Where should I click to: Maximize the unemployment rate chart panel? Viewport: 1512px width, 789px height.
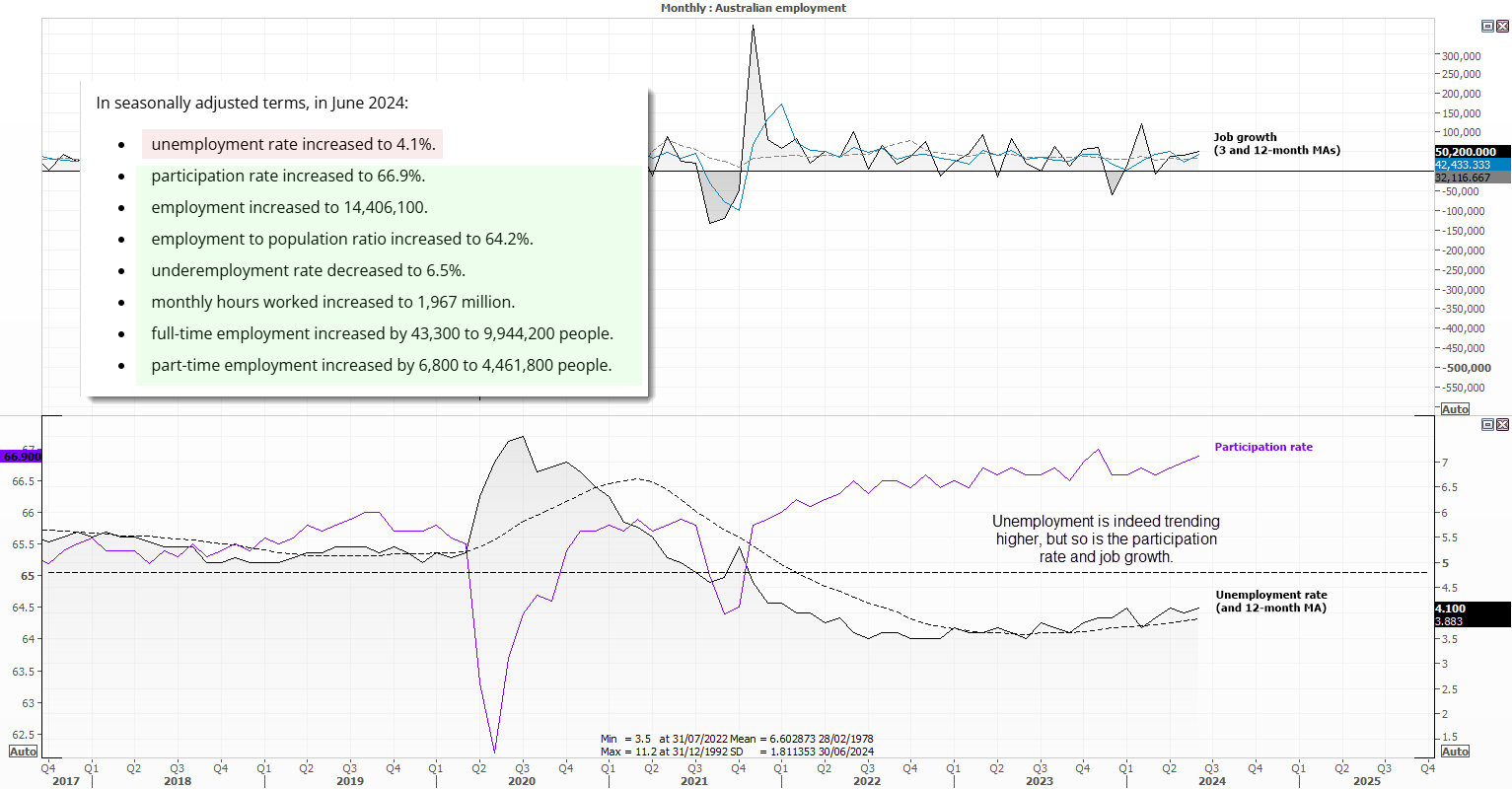[1488, 424]
